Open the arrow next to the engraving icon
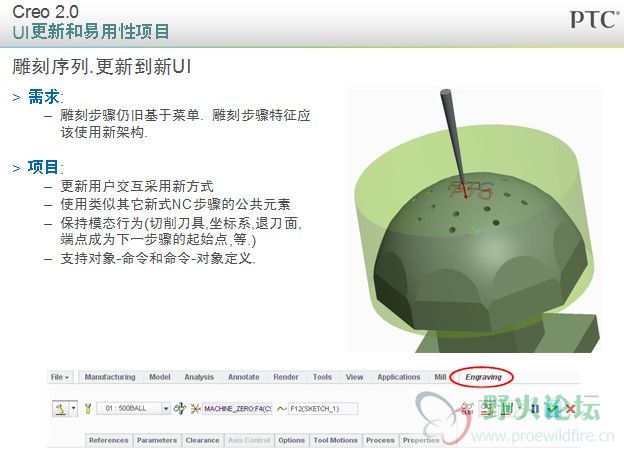 pos(74,408)
